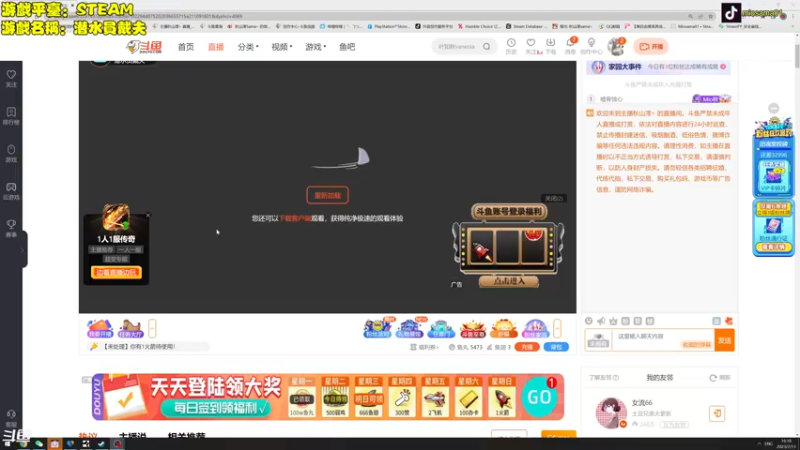Click the 背包 backpack button
Screen dimensions: 800x450
(x=556, y=347)
